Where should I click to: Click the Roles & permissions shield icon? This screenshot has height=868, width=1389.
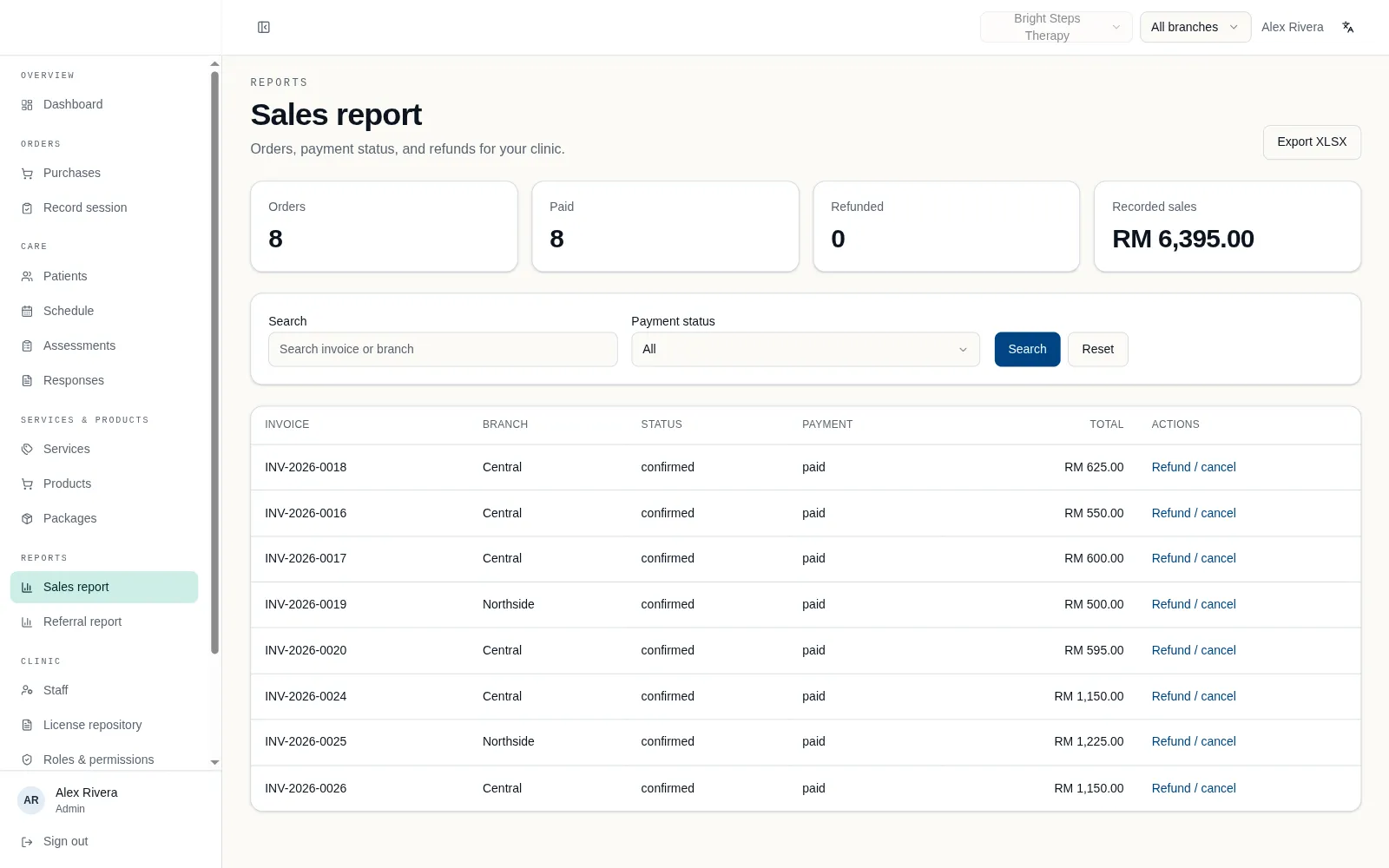(x=27, y=760)
